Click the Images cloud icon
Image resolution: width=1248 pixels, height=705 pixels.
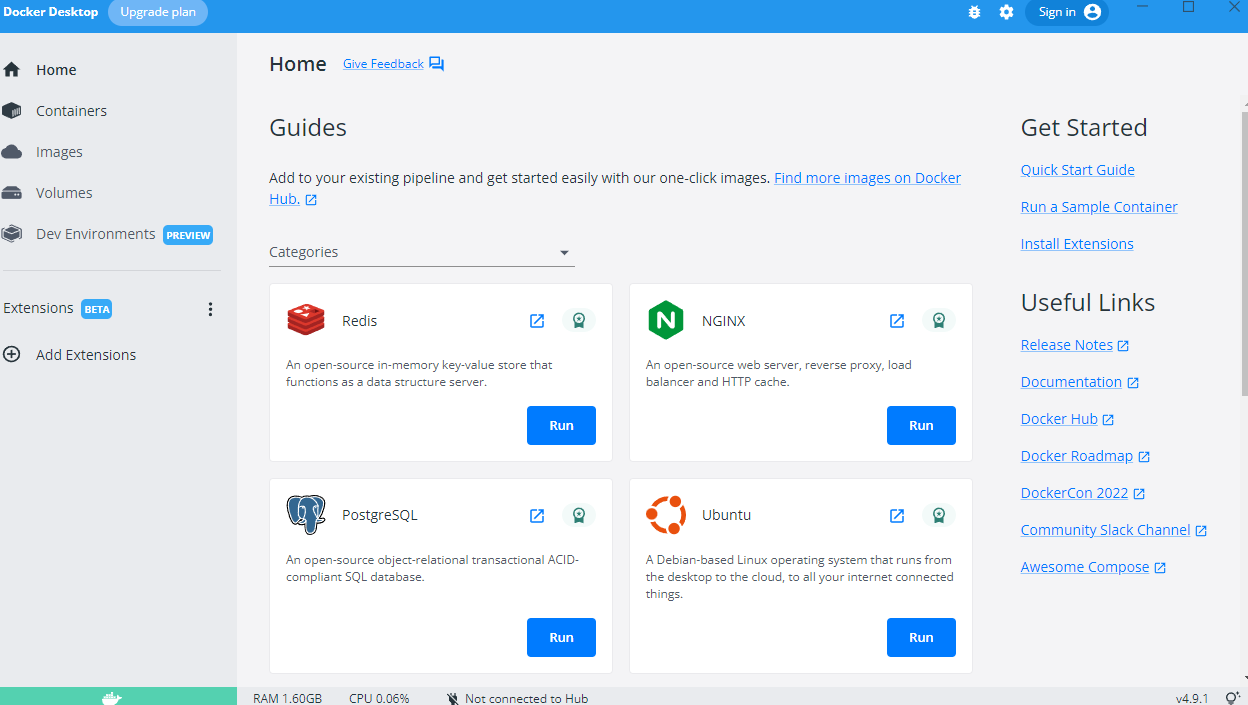pos(12,152)
